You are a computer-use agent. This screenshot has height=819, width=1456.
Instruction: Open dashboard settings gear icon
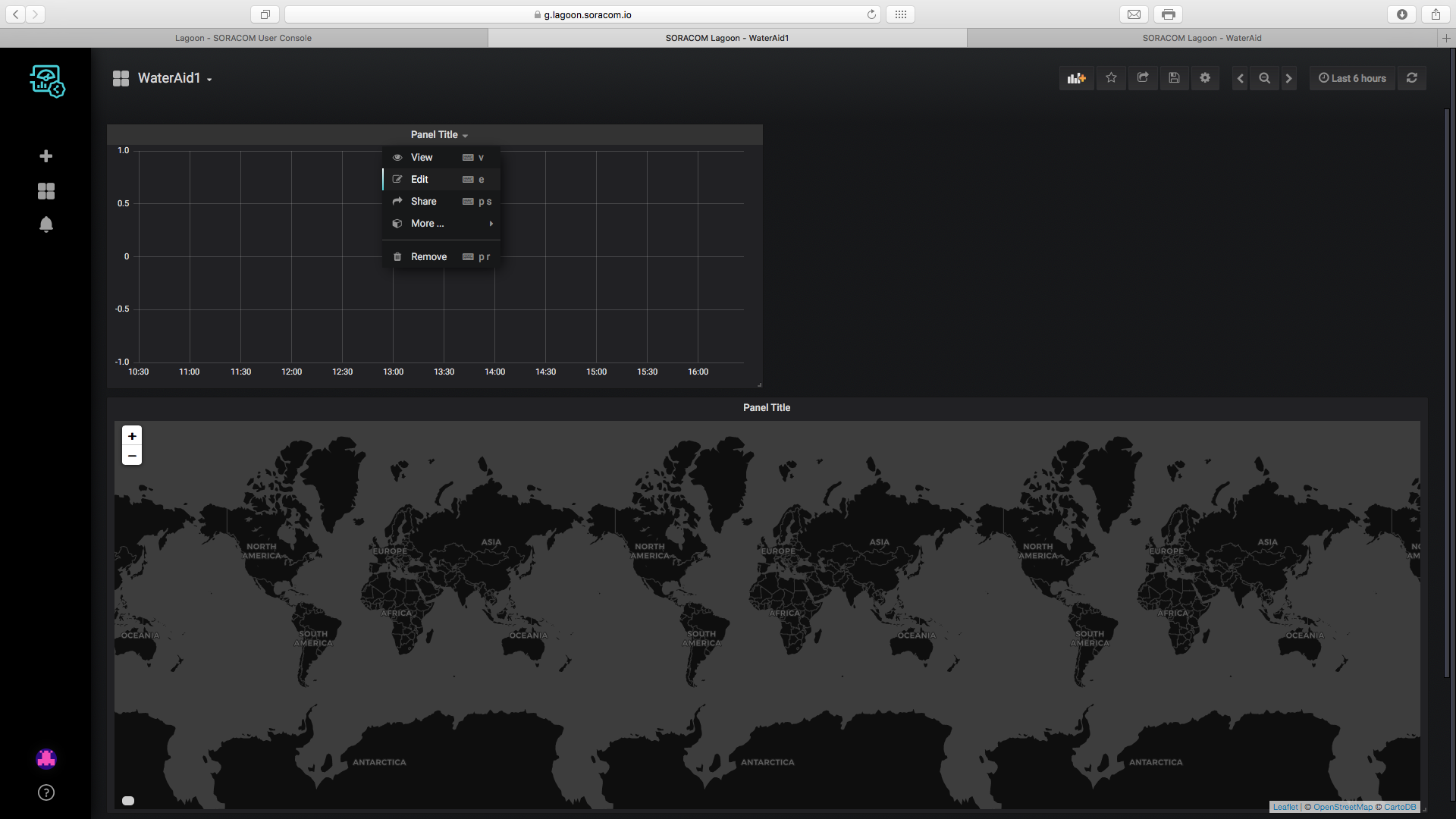[1205, 78]
